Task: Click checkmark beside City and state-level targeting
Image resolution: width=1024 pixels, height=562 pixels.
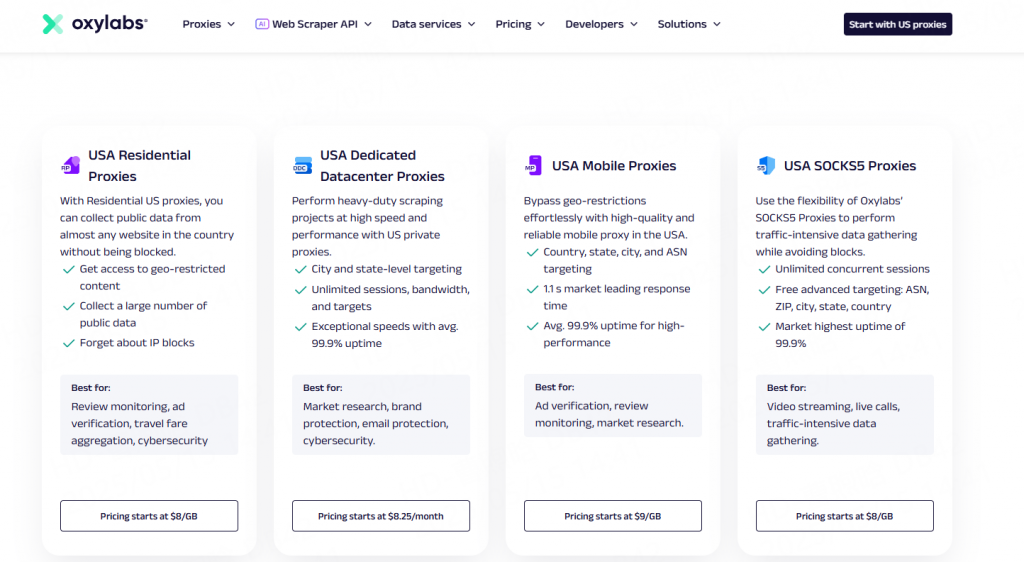Action: coord(300,269)
